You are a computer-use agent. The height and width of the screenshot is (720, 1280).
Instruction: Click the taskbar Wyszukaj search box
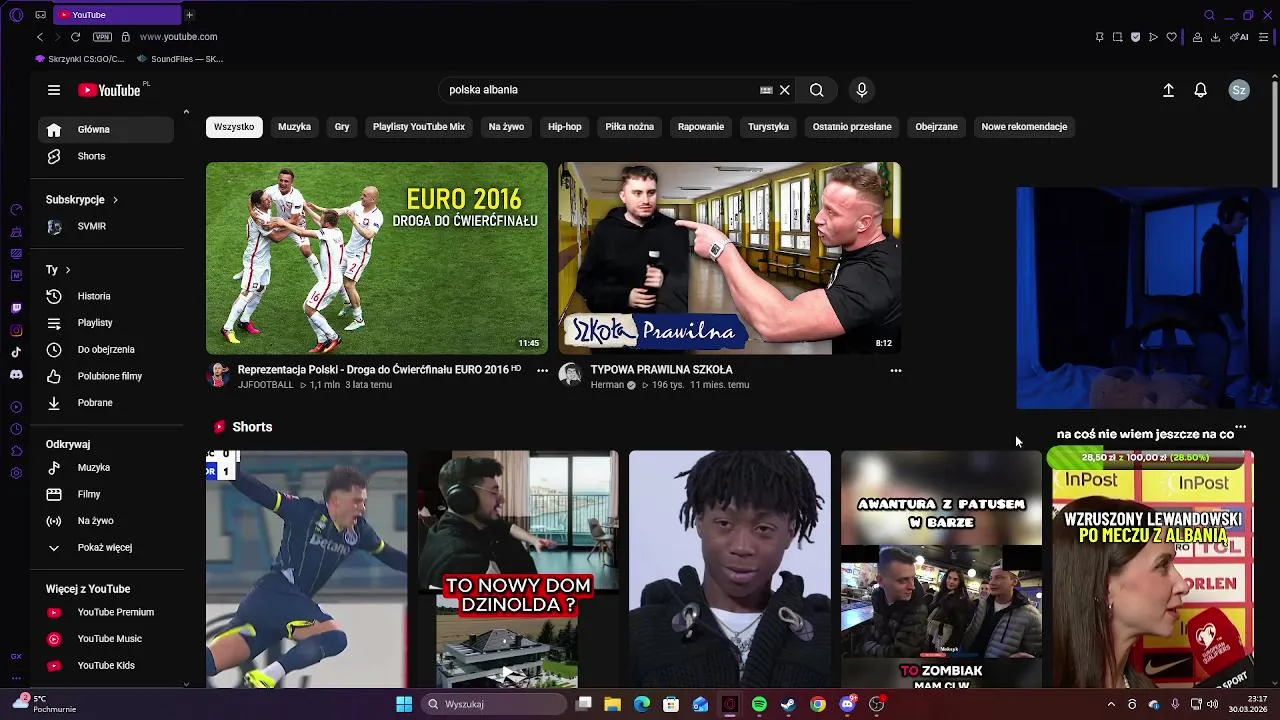(x=496, y=705)
